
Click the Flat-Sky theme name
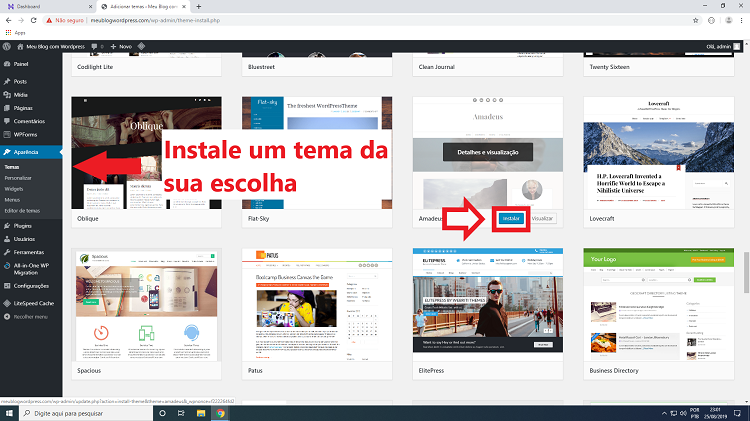click(259, 219)
